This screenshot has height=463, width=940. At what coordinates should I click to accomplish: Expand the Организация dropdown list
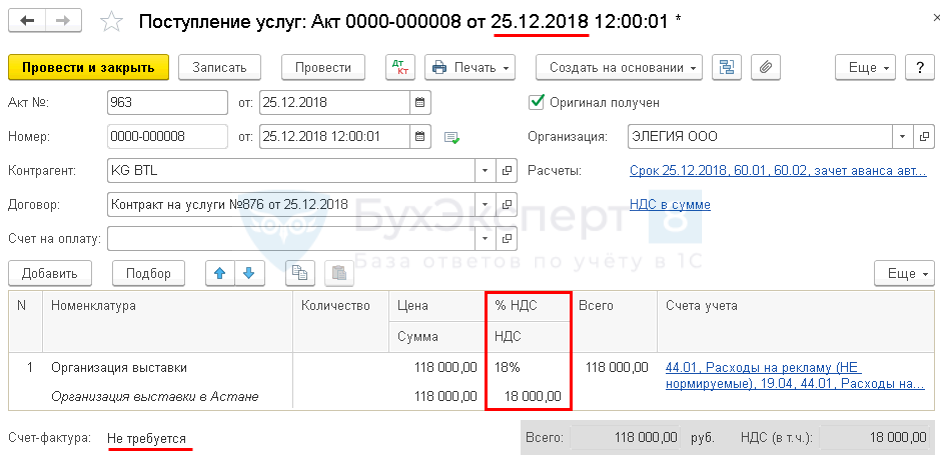pos(902,136)
